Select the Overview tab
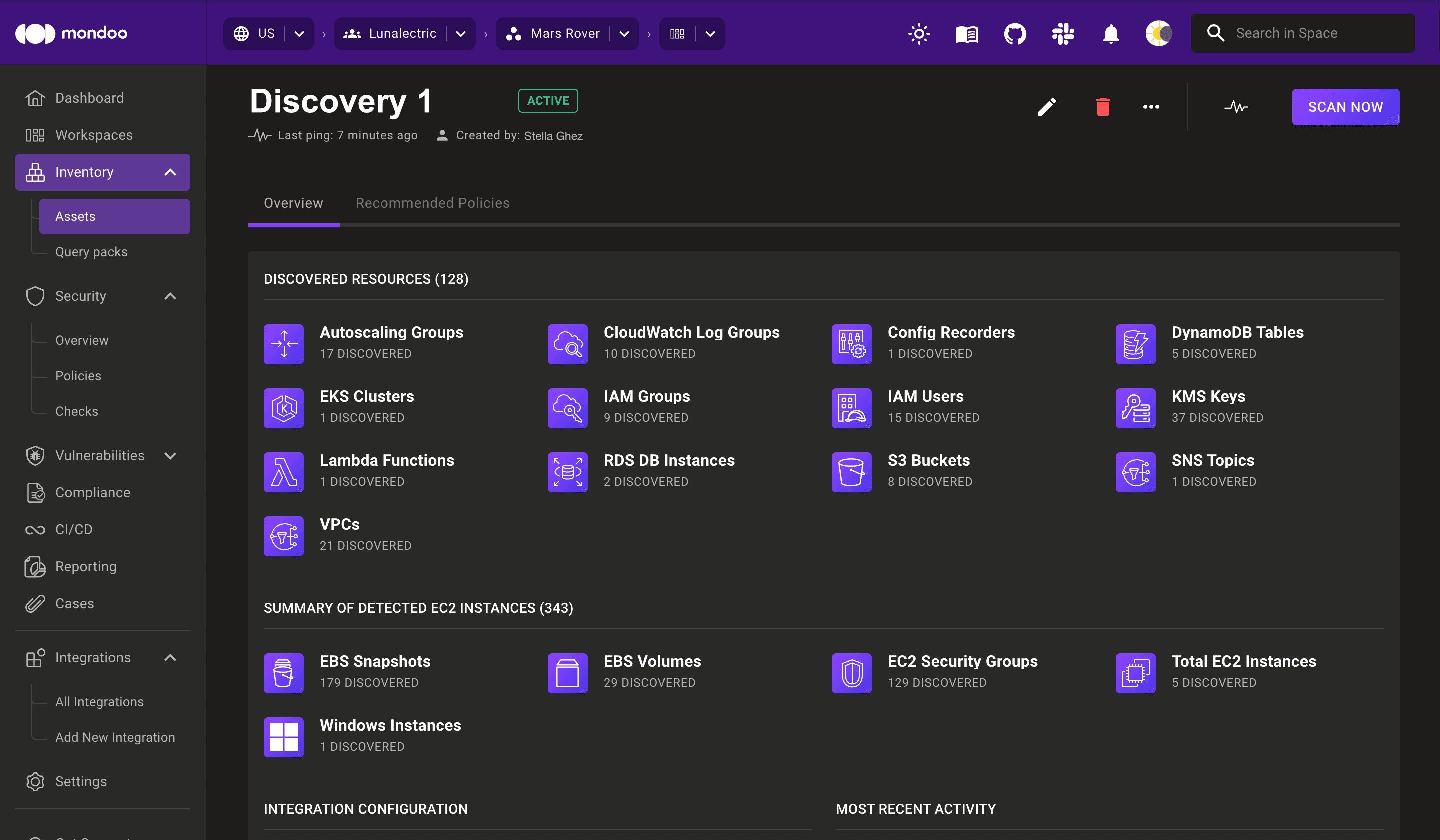 click(293, 203)
